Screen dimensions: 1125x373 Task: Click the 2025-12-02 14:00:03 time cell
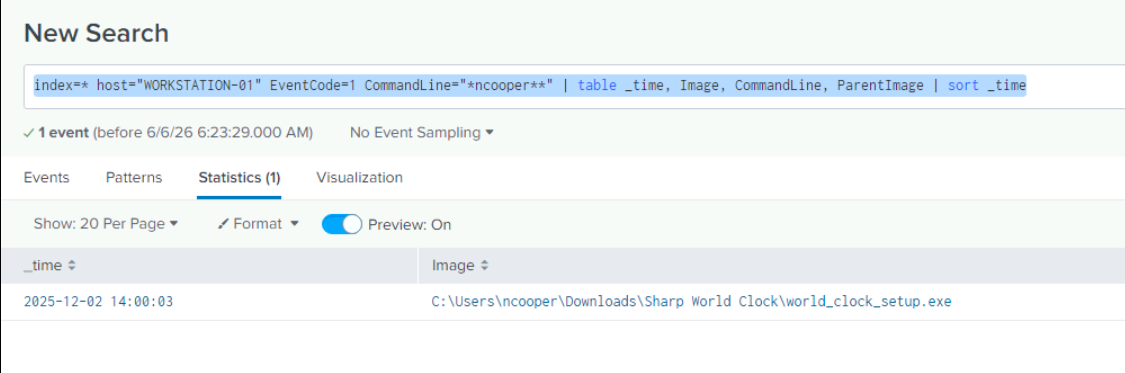pos(98,301)
